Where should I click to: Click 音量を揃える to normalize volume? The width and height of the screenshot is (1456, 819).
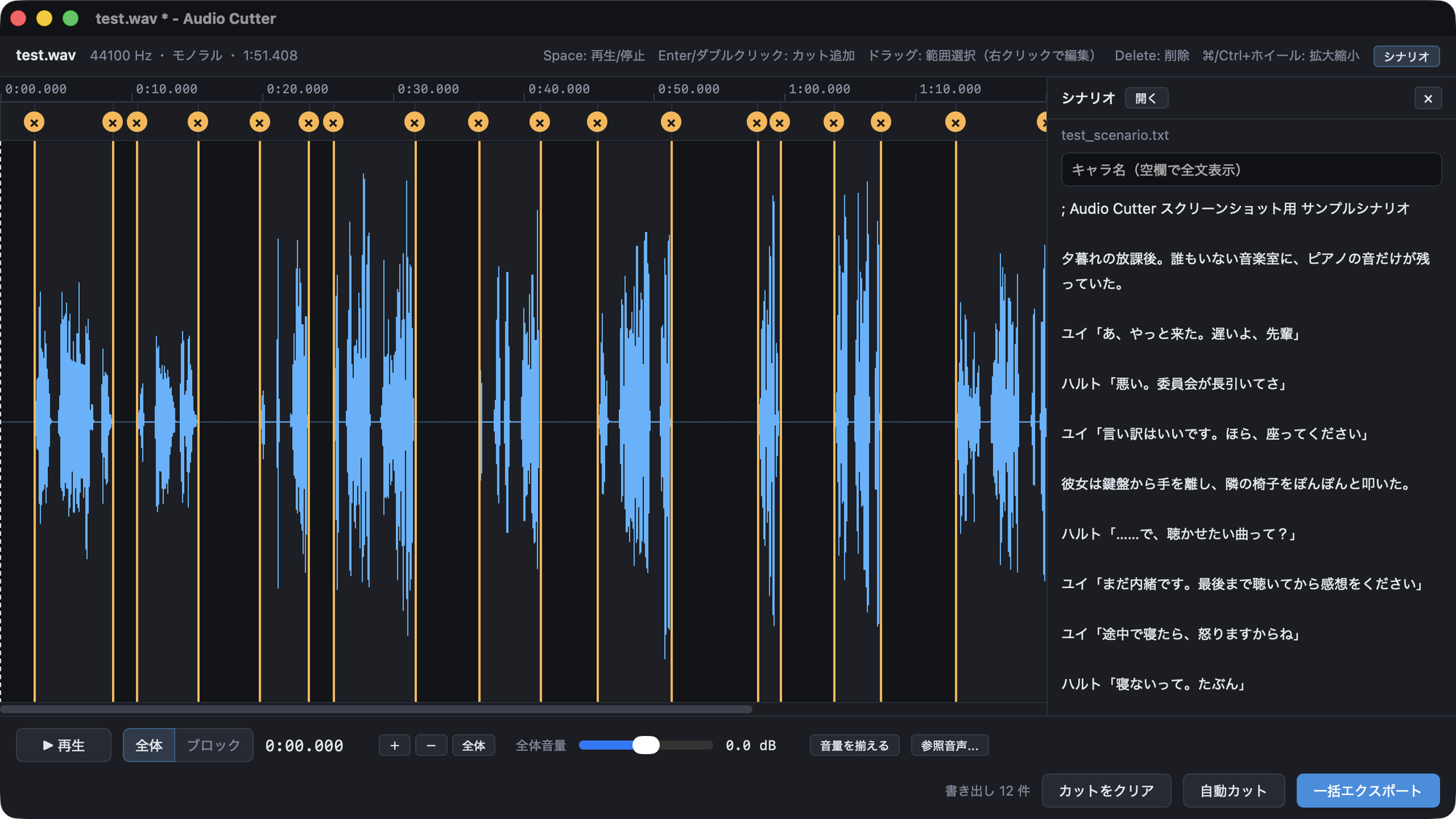[x=855, y=745]
